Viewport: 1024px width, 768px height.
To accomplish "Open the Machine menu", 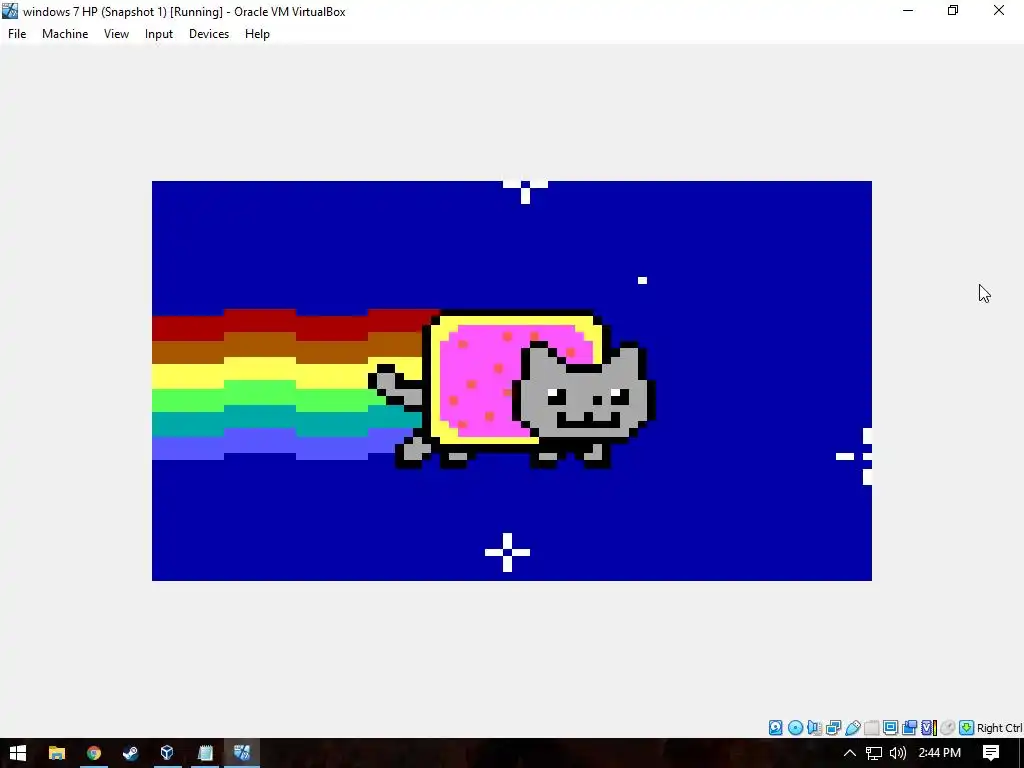I will 65,34.
